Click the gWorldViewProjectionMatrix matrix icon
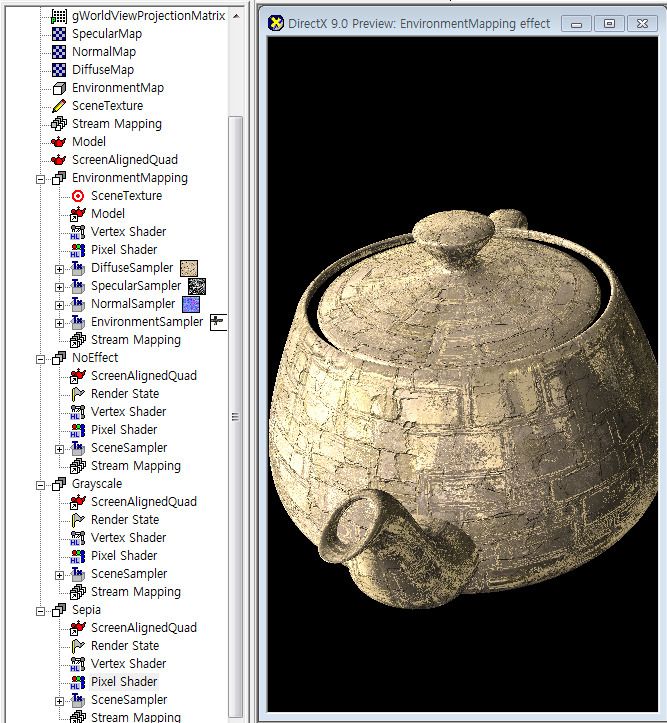 pos(59,16)
